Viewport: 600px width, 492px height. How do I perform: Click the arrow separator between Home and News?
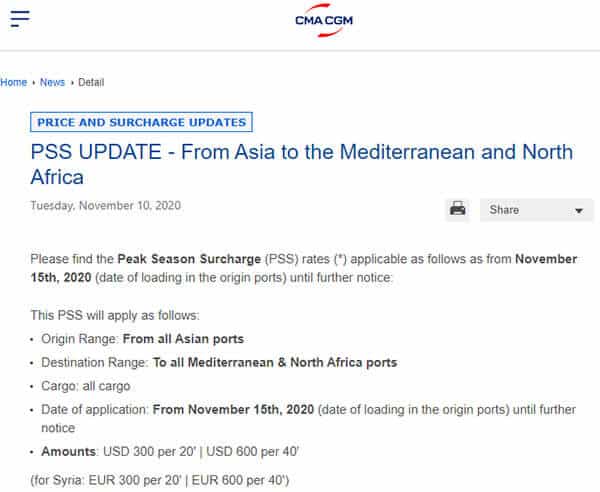(34, 83)
